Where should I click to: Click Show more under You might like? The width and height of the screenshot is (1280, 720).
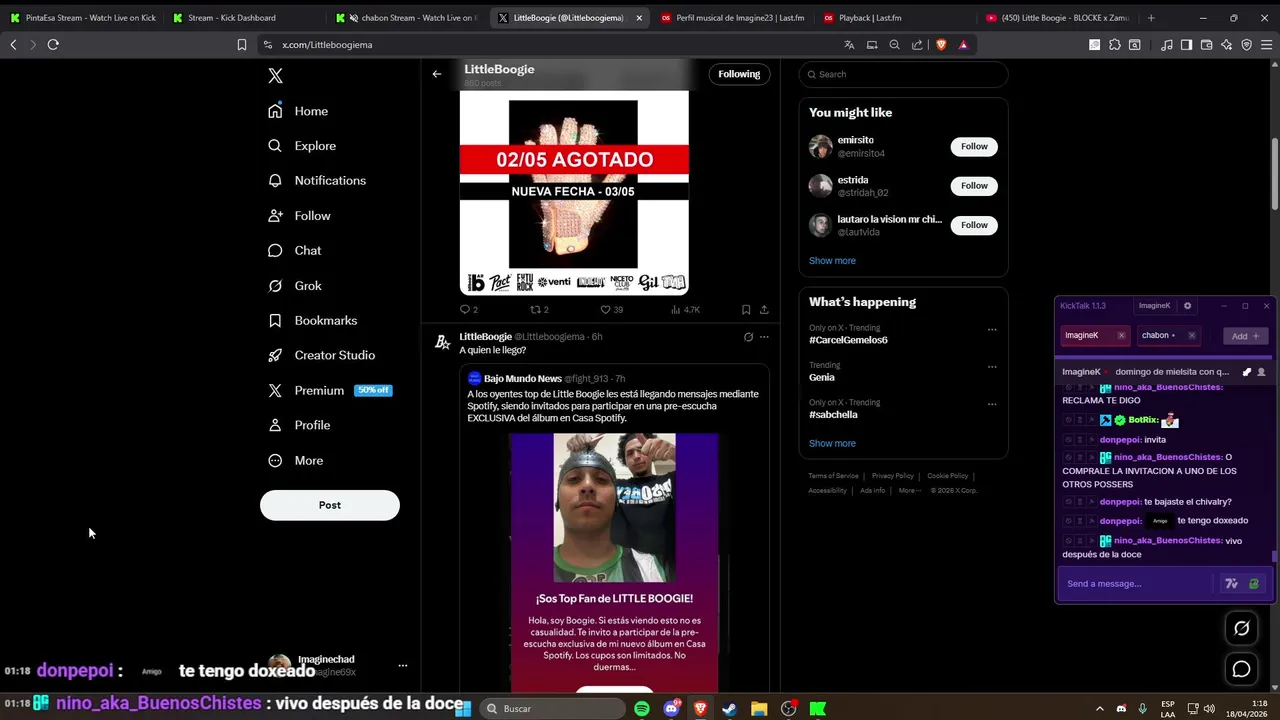(x=832, y=261)
